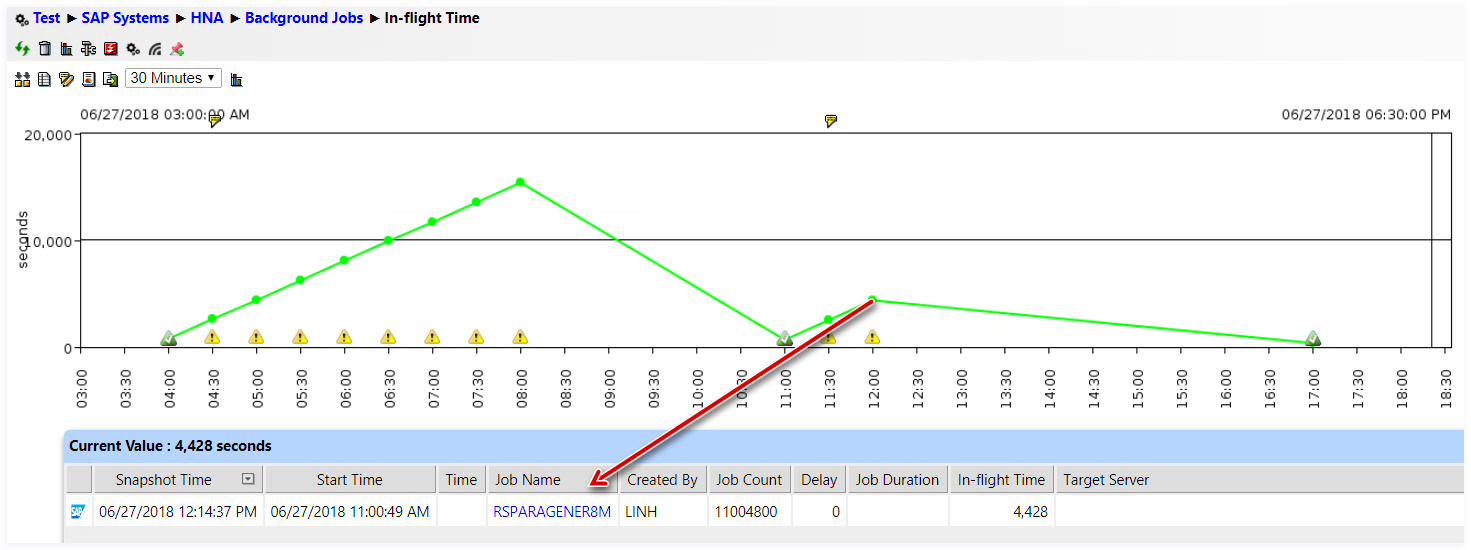Select the chart data point at 07:00
This screenshot has width=1471, height=550.
[x=432, y=222]
